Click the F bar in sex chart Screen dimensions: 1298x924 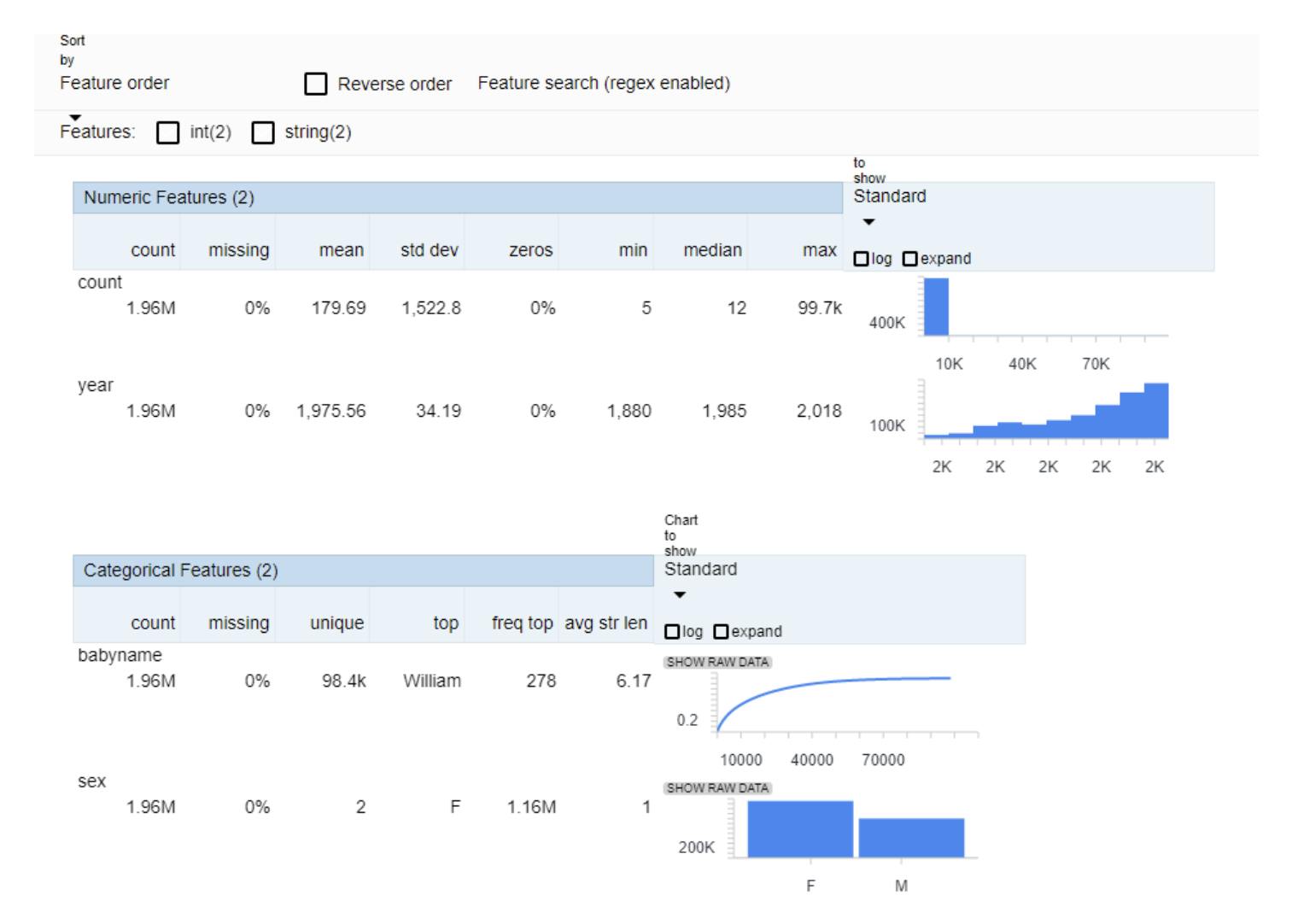tap(800, 829)
